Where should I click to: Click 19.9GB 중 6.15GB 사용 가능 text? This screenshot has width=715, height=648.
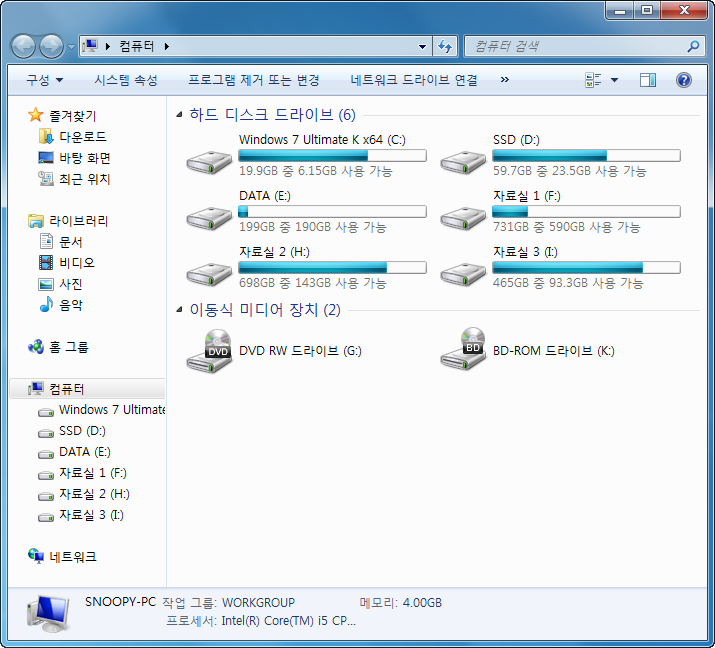(x=316, y=171)
